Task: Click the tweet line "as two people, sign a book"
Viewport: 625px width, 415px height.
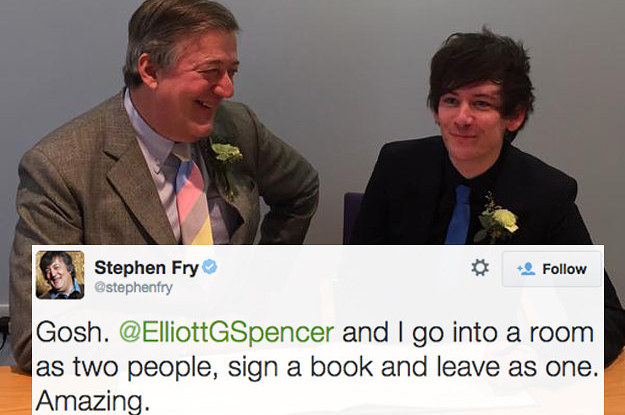Action: click(x=204, y=368)
